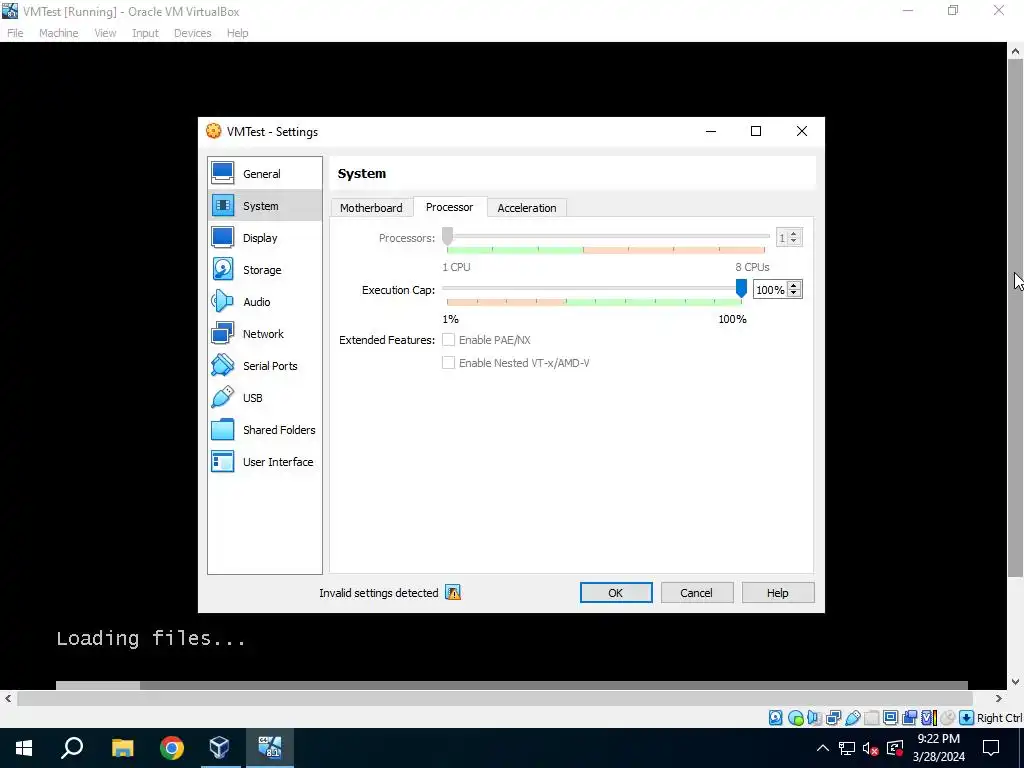Open the Machine menu
The width and height of the screenshot is (1024, 768).
point(59,33)
